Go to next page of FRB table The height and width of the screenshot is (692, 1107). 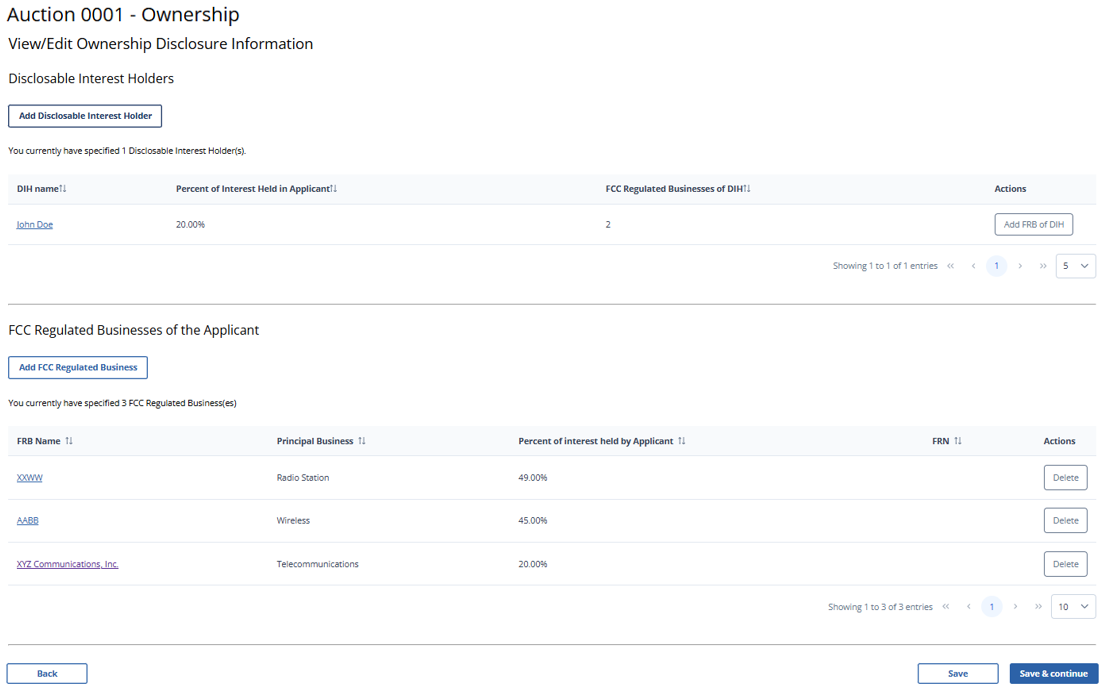click(x=1015, y=607)
